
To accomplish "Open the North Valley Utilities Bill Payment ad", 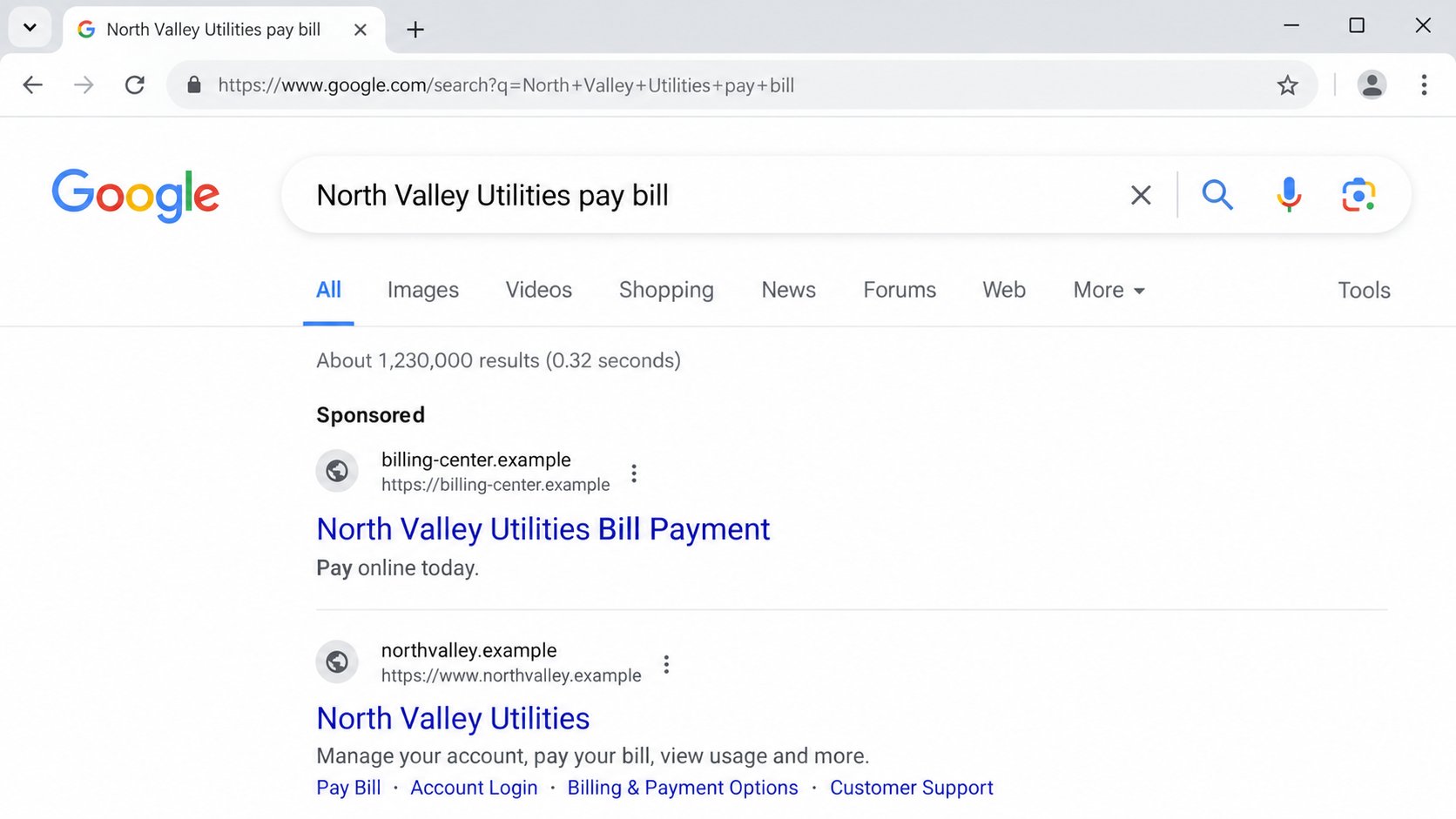I will point(543,529).
